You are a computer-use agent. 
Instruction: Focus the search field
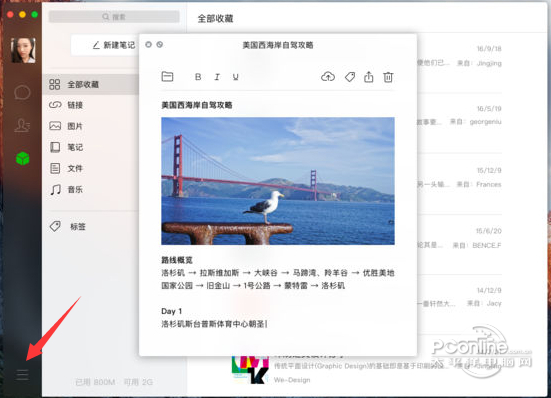click(x=114, y=17)
